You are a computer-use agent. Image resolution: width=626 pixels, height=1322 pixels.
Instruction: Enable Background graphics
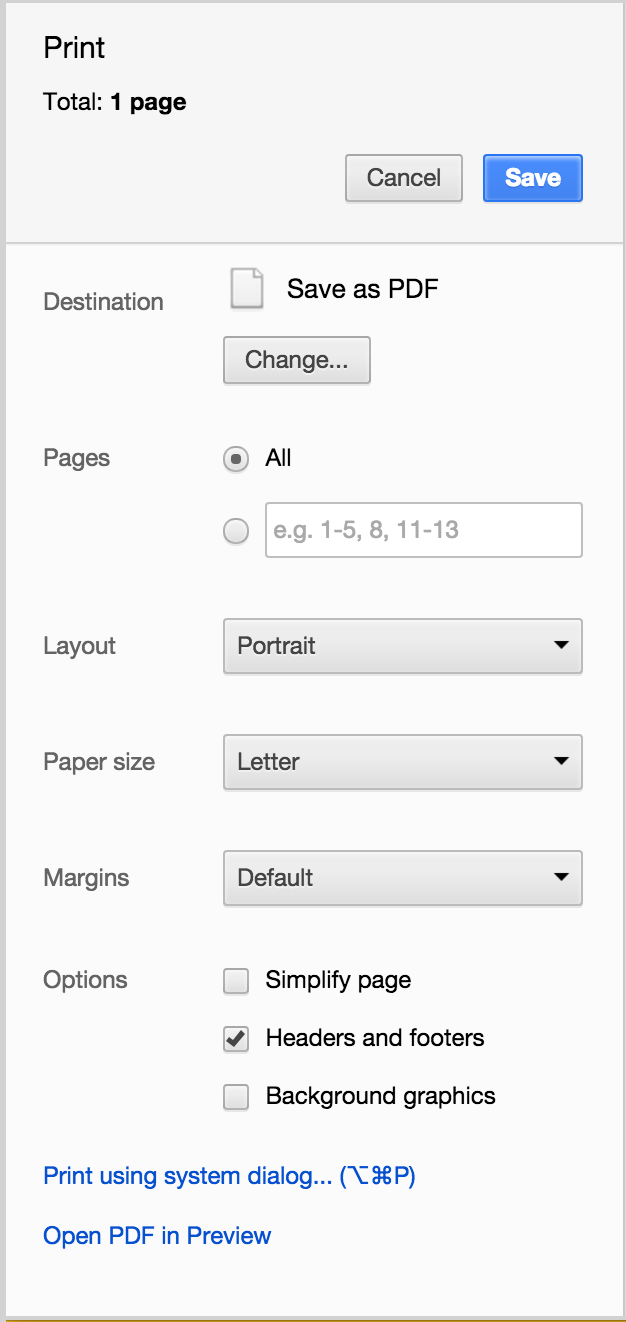coord(235,1097)
